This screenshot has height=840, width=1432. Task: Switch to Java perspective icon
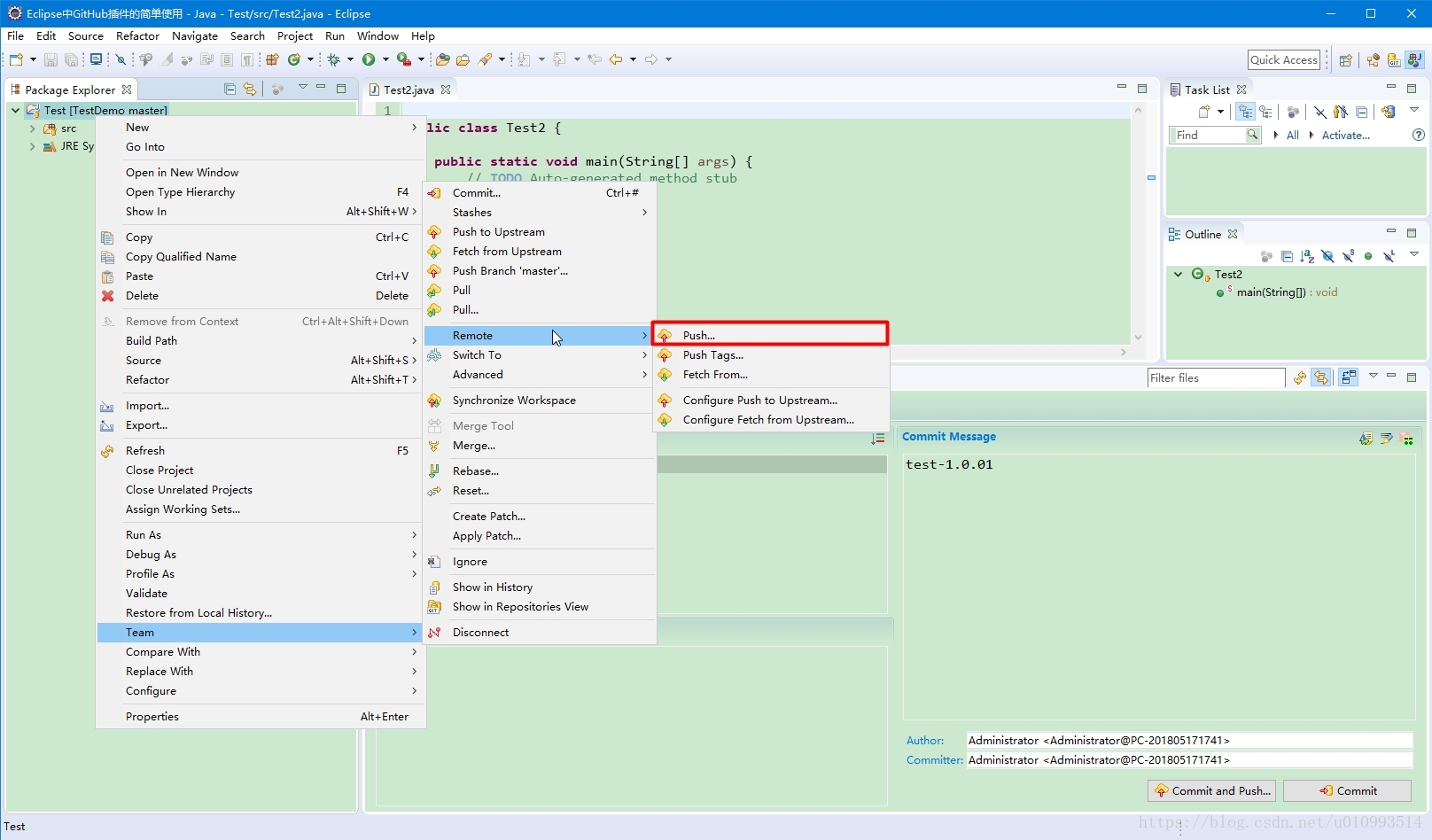click(x=1414, y=60)
